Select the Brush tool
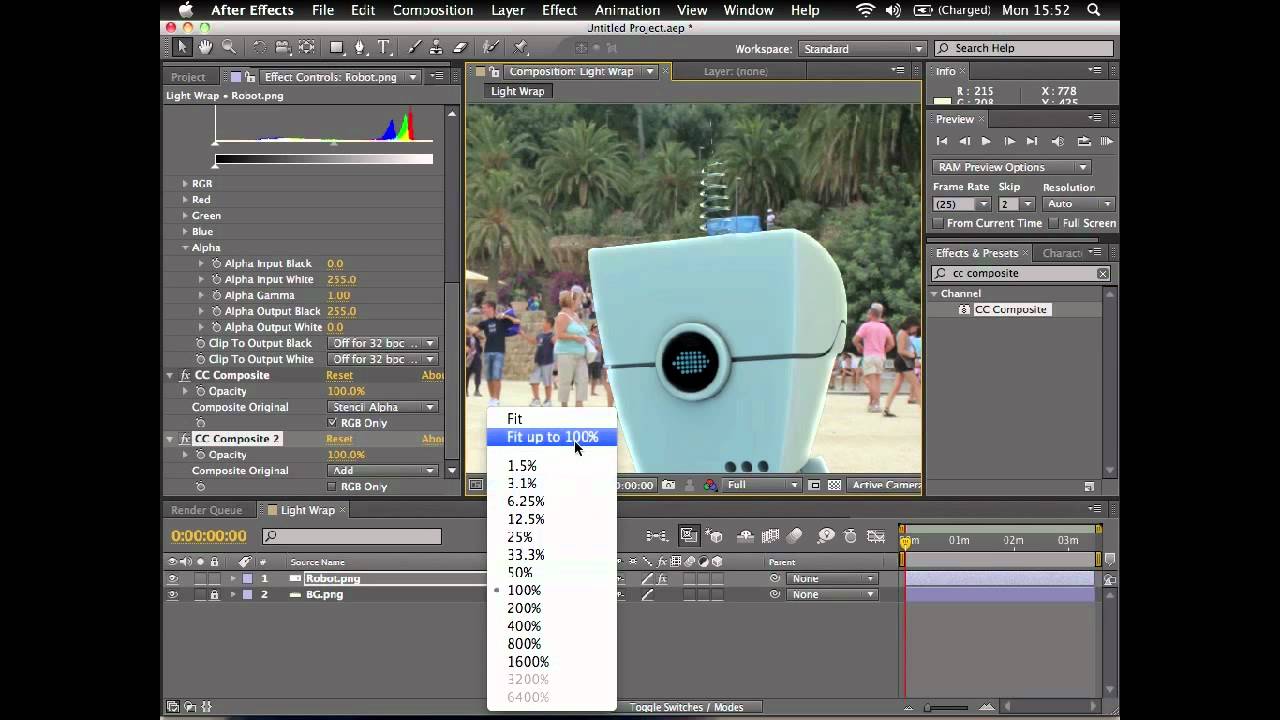 tap(413, 47)
